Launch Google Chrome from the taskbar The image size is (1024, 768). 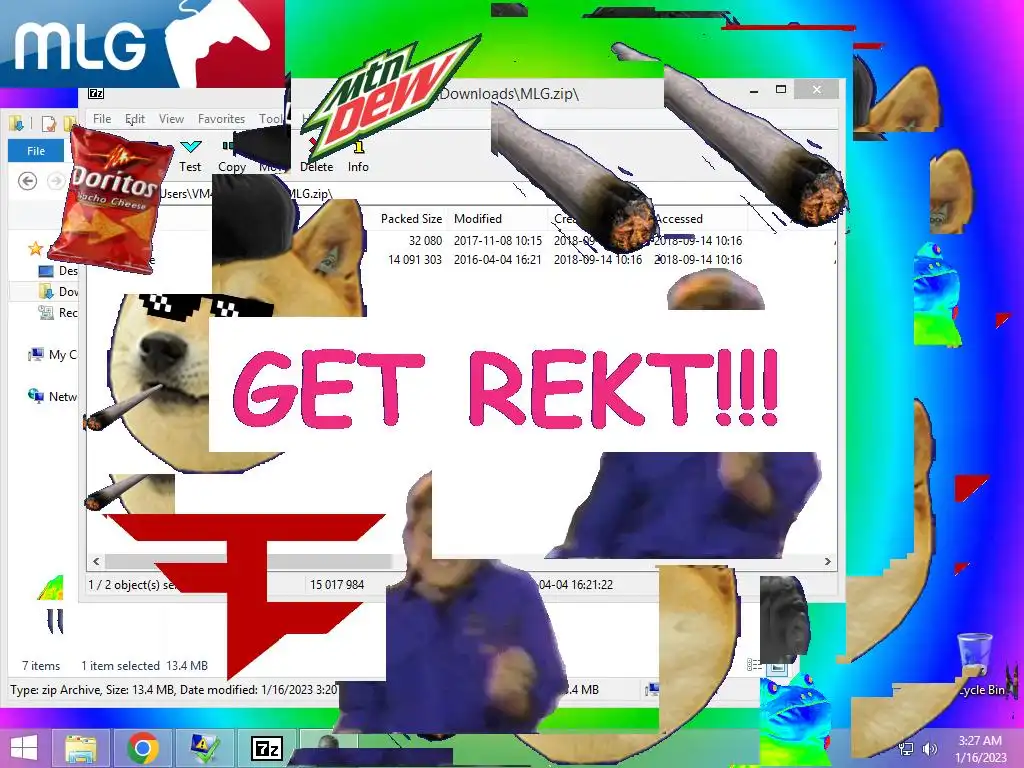click(x=143, y=748)
